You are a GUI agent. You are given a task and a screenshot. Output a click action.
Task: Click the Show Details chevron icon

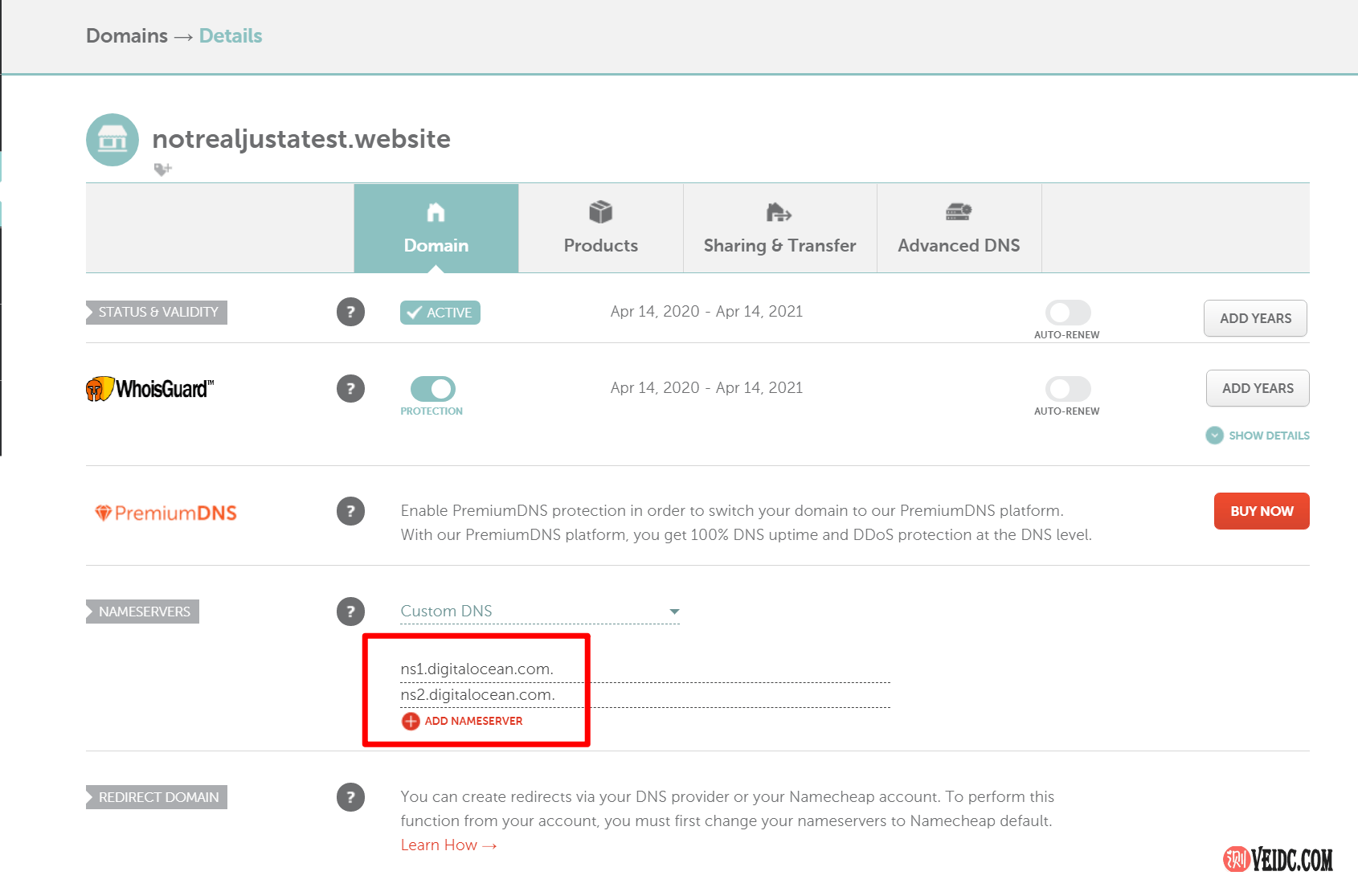pos(1215,436)
